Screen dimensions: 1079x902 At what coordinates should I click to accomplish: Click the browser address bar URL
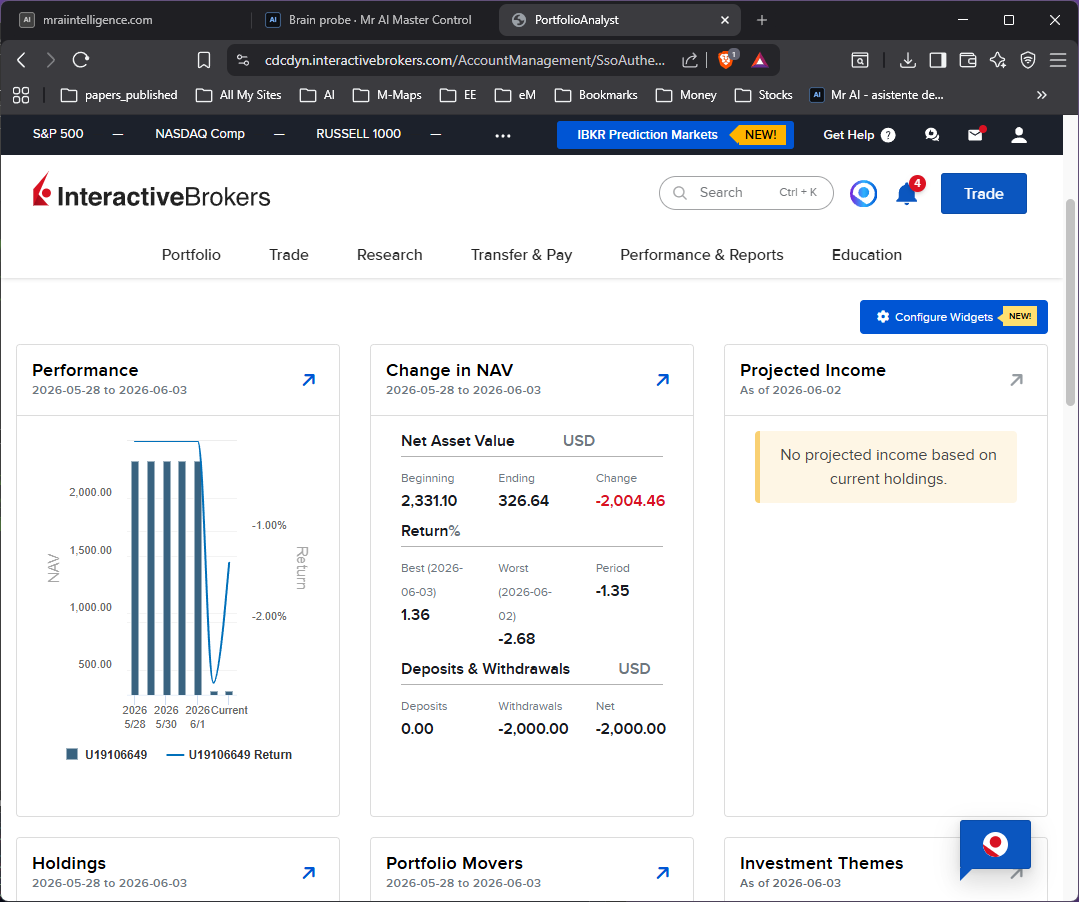[464, 61]
